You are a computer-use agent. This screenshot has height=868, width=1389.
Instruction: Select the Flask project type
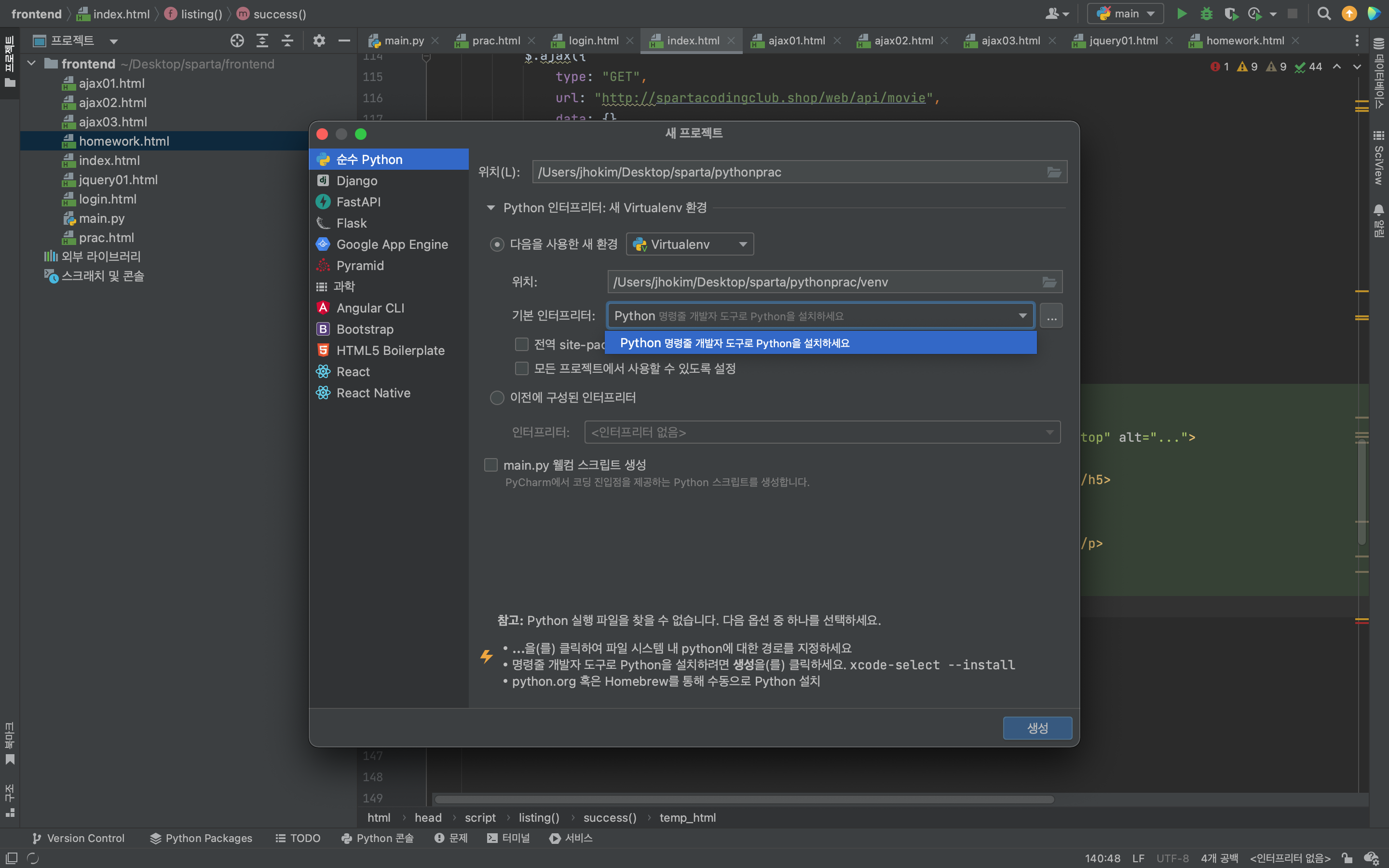point(389,223)
